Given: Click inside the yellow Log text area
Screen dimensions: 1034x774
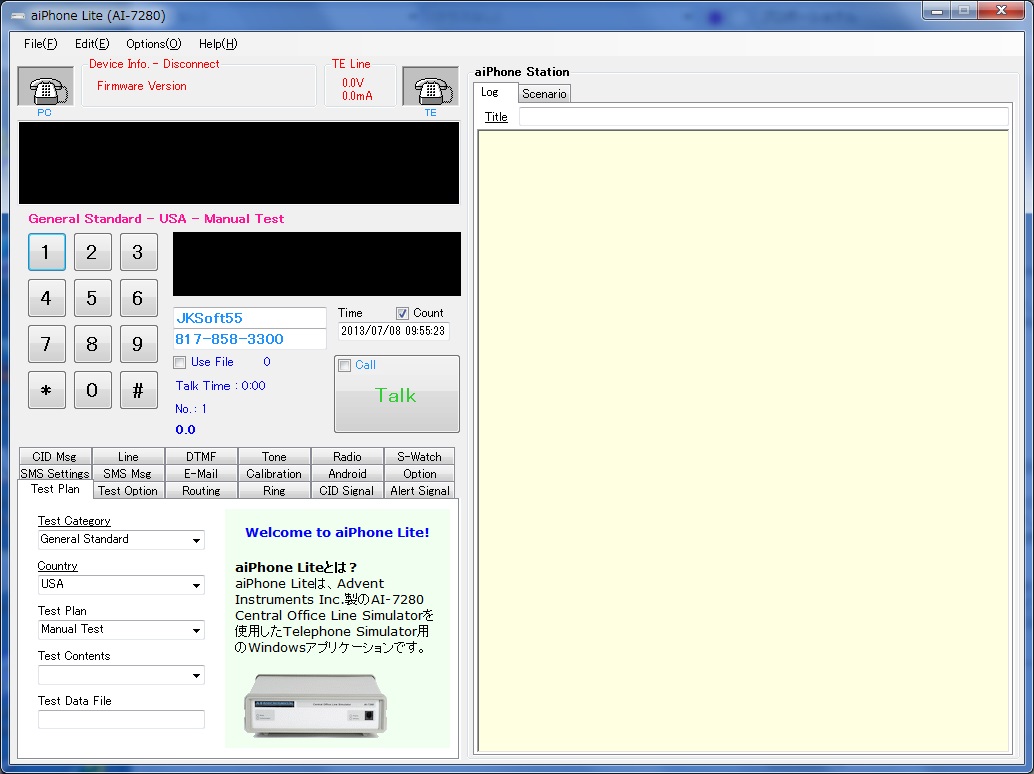Looking at the screenshot, I should coord(743,441).
